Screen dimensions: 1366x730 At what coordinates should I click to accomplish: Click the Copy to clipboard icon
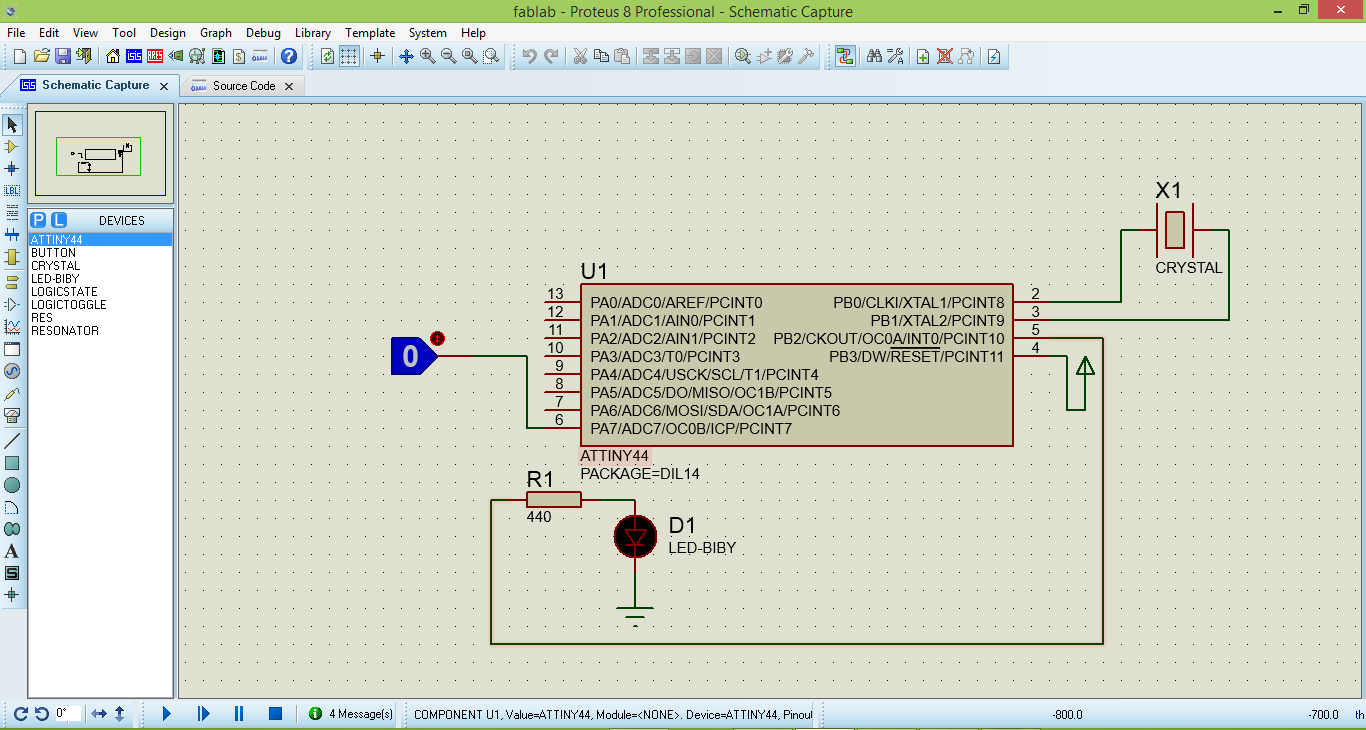point(600,56)
